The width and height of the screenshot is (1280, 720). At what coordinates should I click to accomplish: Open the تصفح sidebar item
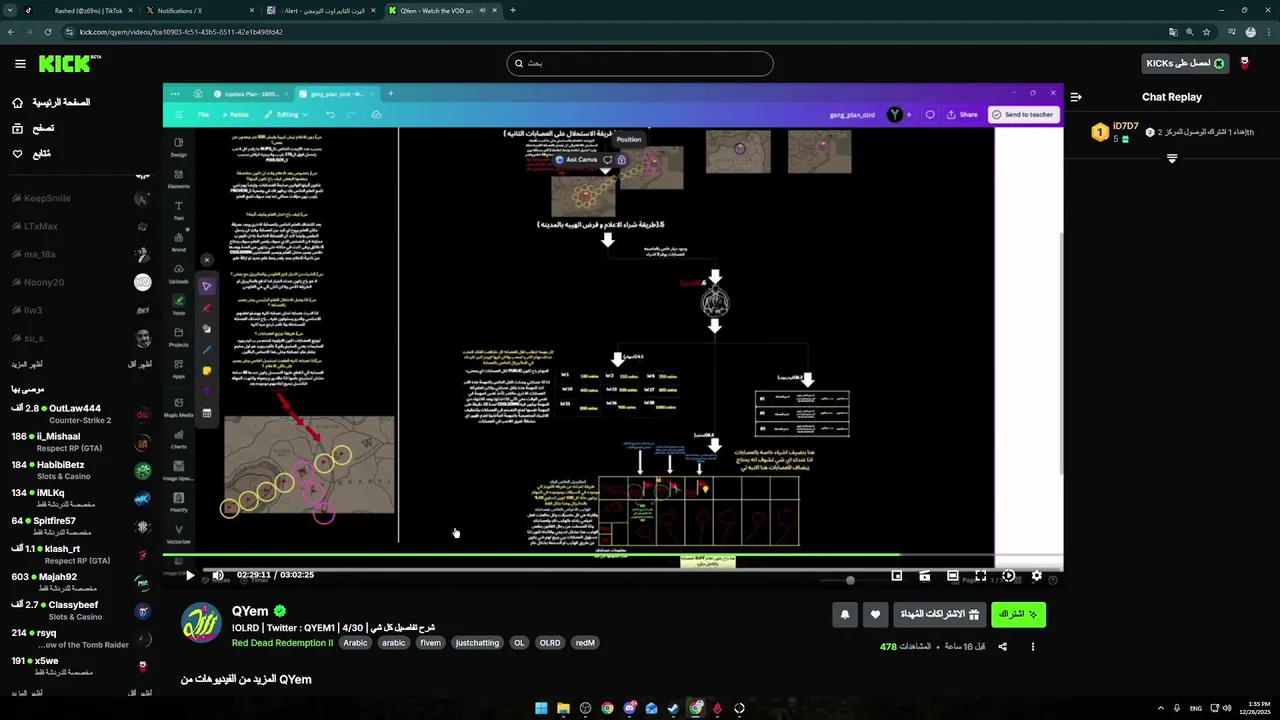click(x=43, y=128)
